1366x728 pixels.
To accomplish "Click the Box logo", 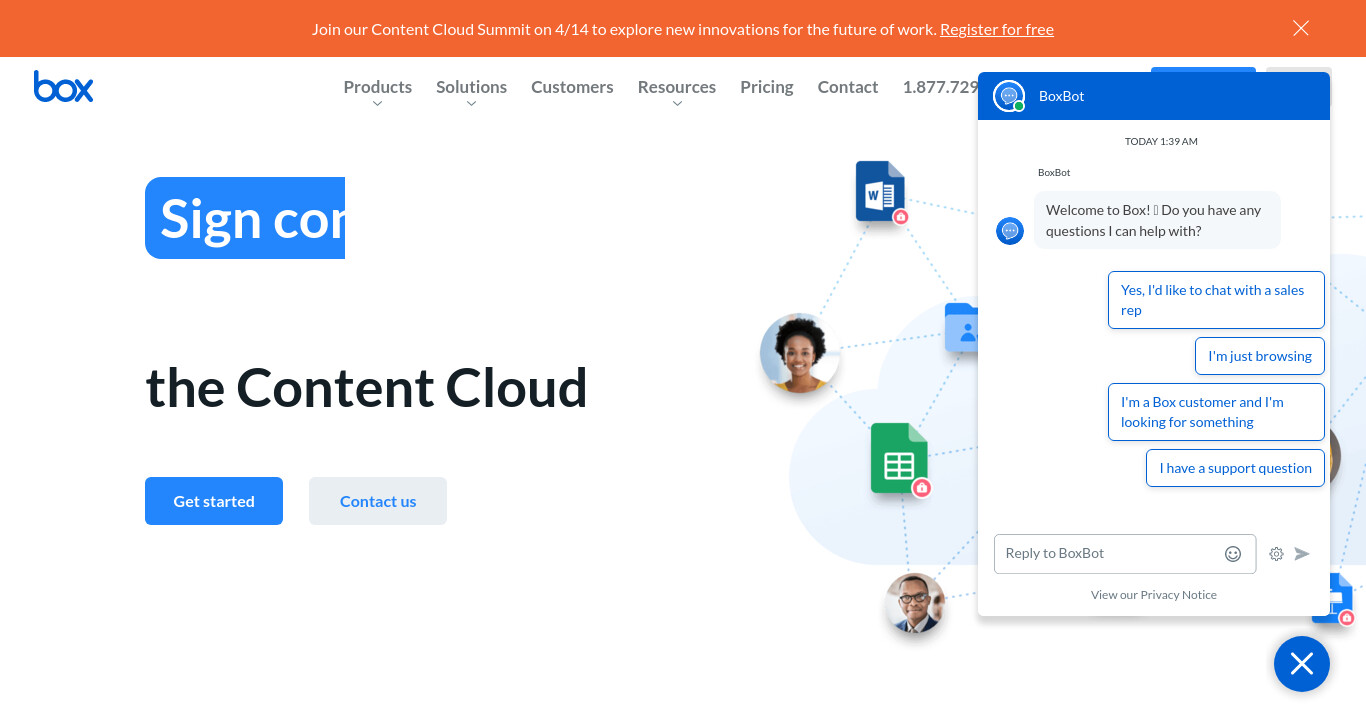I will point(63,87).
